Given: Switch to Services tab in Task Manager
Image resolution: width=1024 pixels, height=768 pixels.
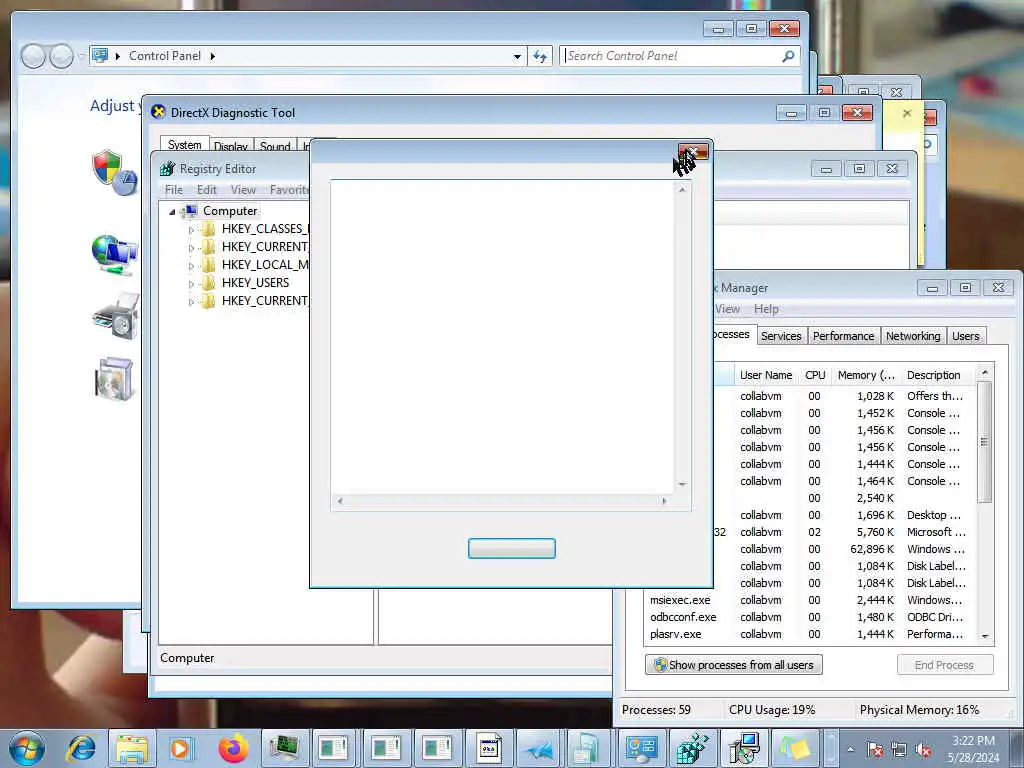Looking at the screenshot, I should [781, 336].
